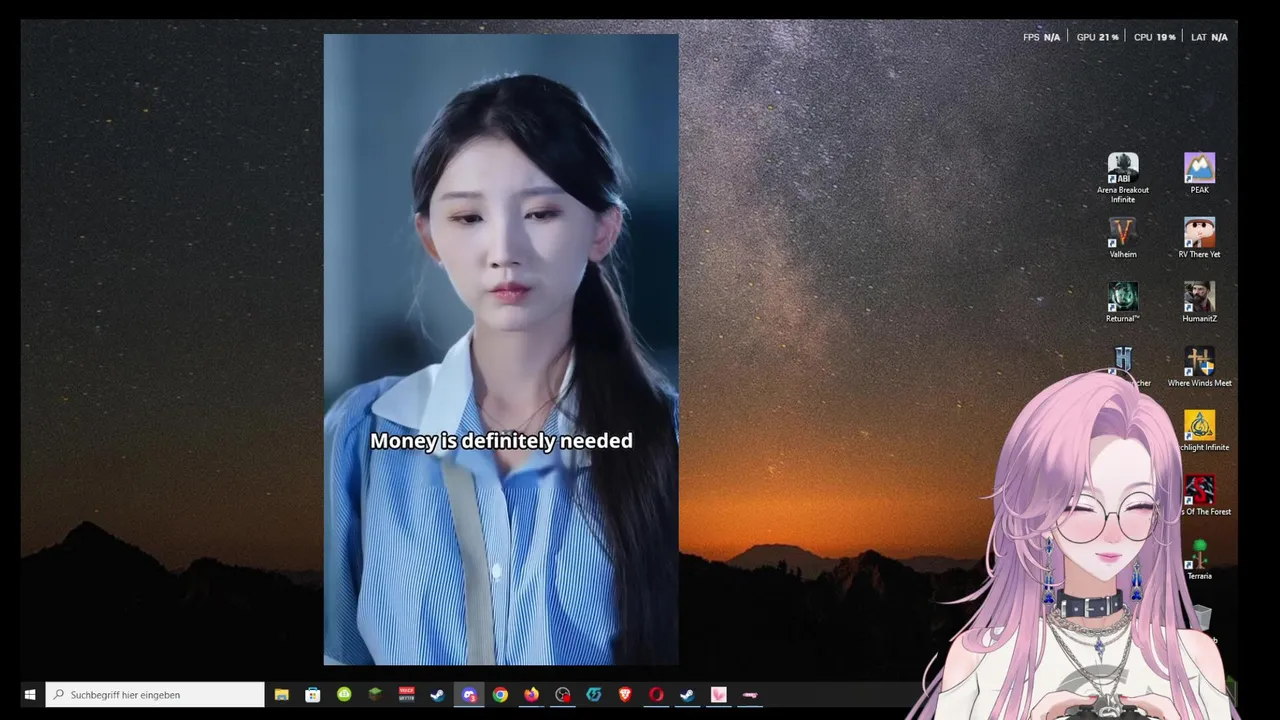This screenshot has width=1280, height=720.
Task: Open Firefox from the taskbar
Action: 531,694
